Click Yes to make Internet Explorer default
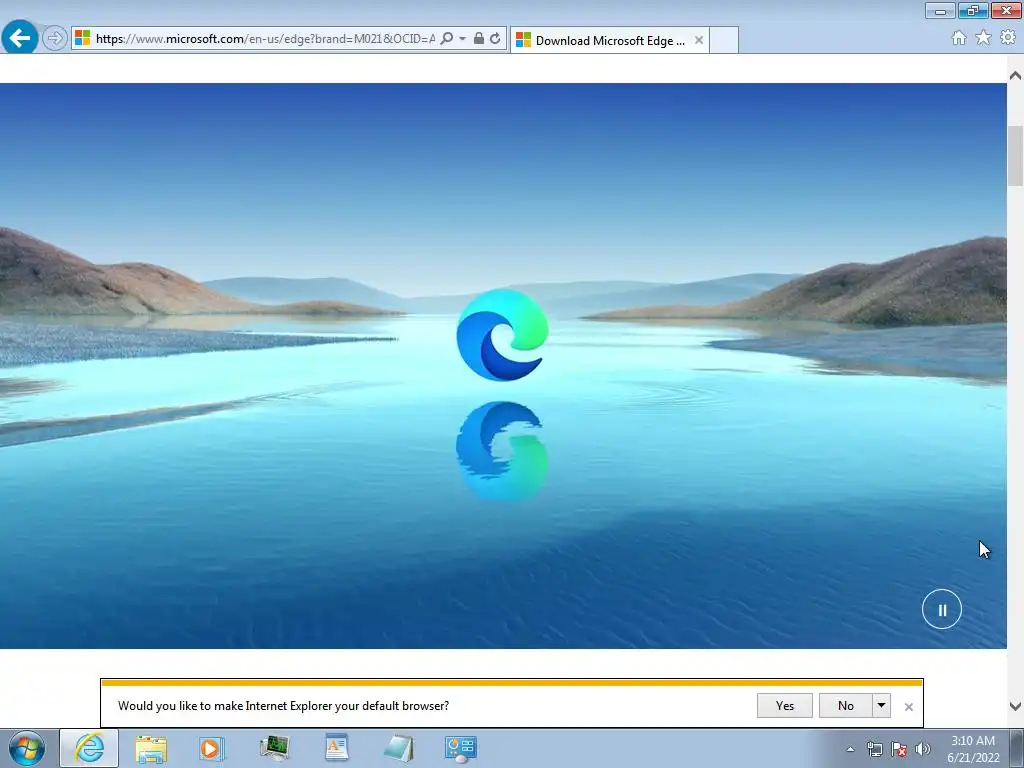 tap(784, 705)
